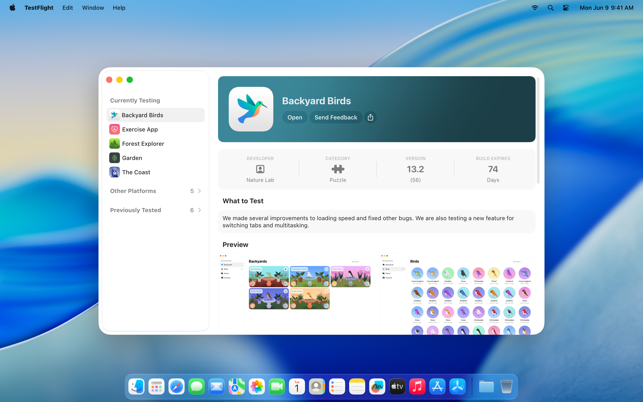Click the date and time in menu bar

click(606, 7)
